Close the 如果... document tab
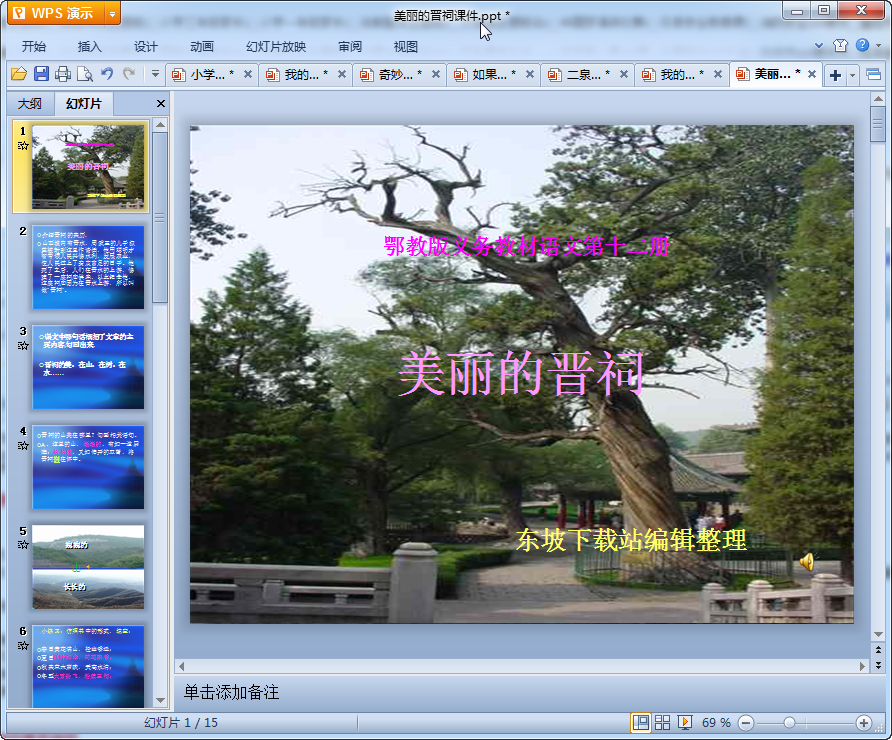The image size is (892, 740). [x=530, y=75]
